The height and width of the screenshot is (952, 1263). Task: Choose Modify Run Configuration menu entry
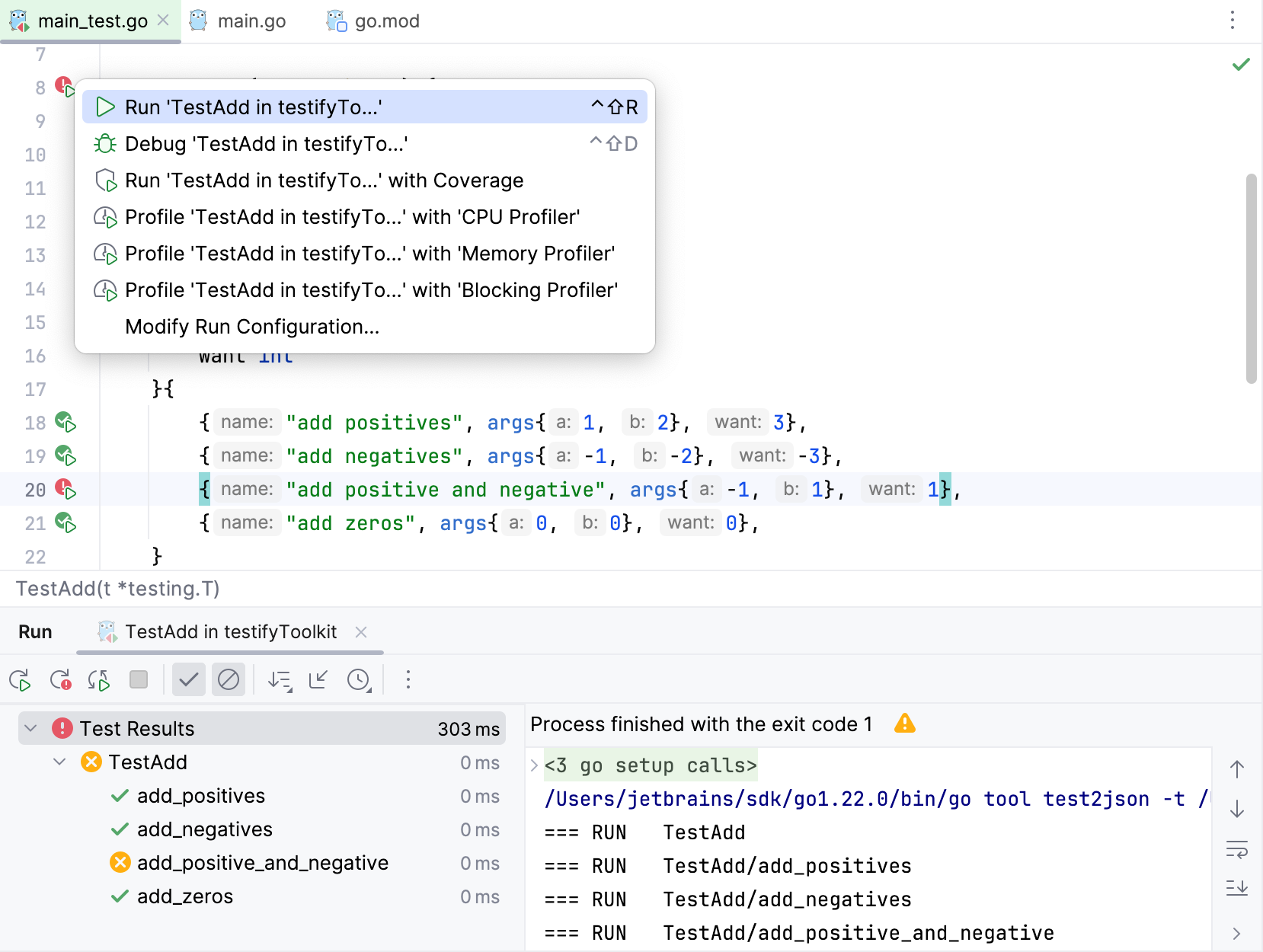click(252, 327)
